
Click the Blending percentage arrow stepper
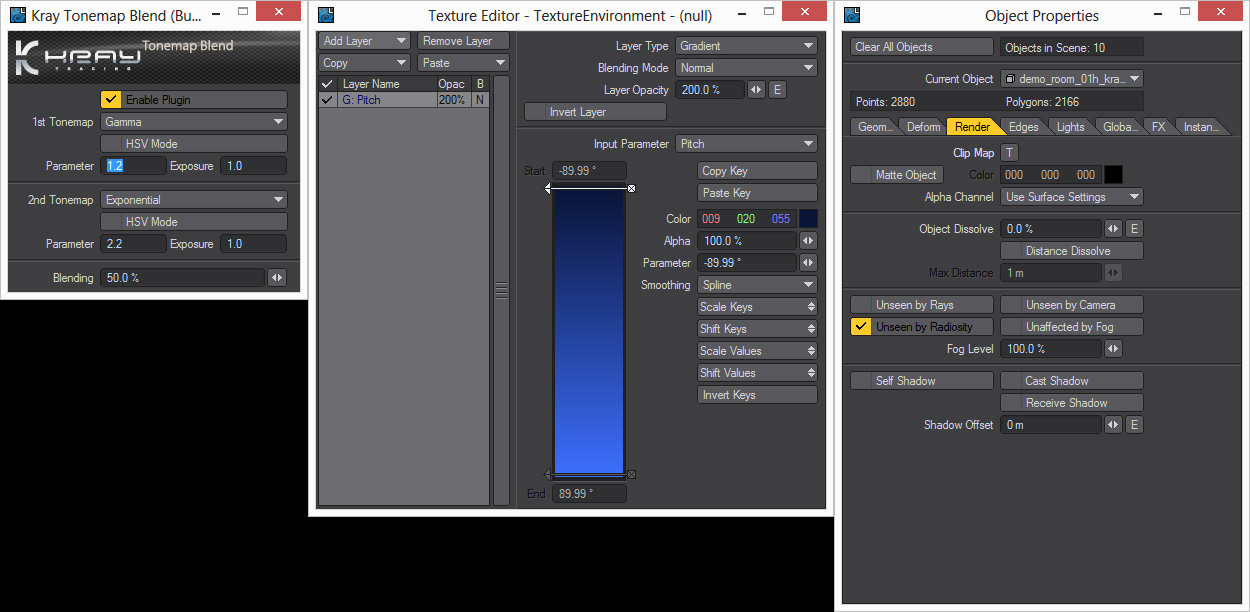click(278, 278)
